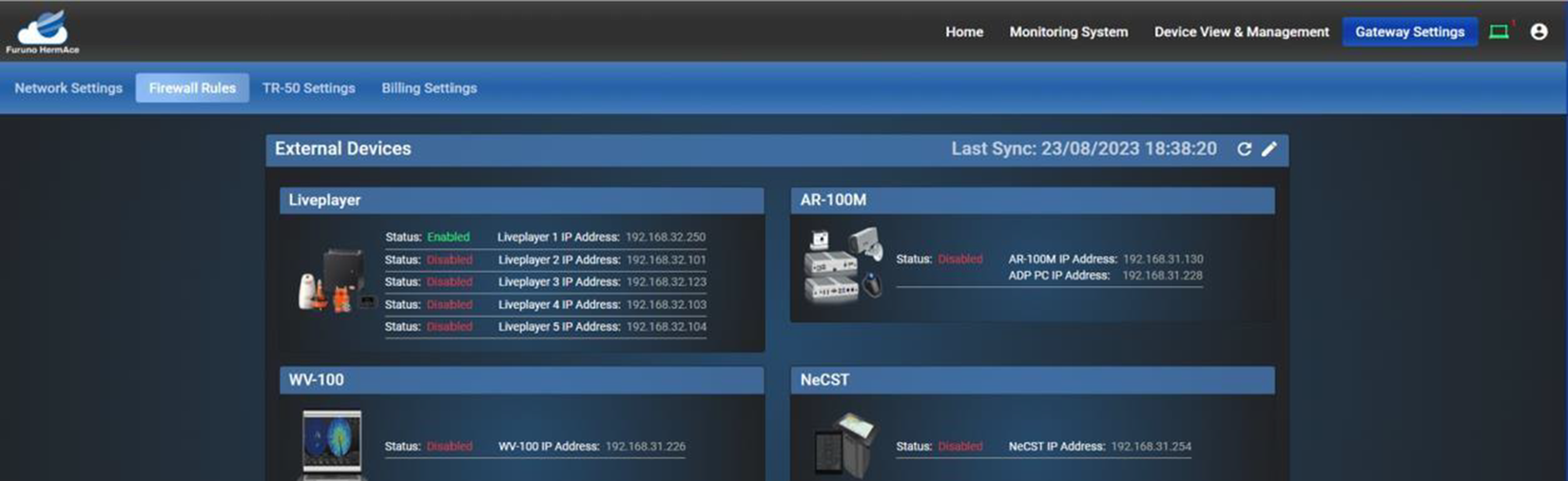Open the Billing Settings tab
This screenshot has width=1568, height=481.
pos(430,87)
